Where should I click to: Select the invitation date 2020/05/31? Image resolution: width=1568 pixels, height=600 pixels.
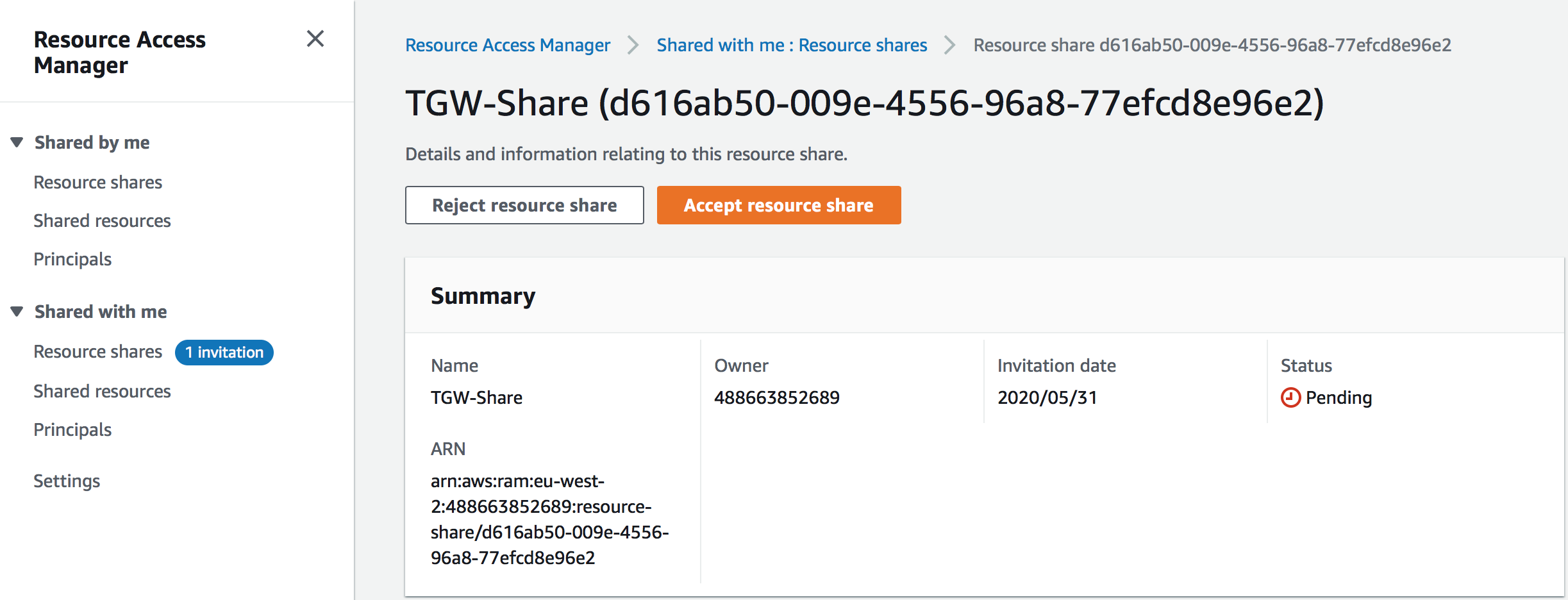point(1047,397)
